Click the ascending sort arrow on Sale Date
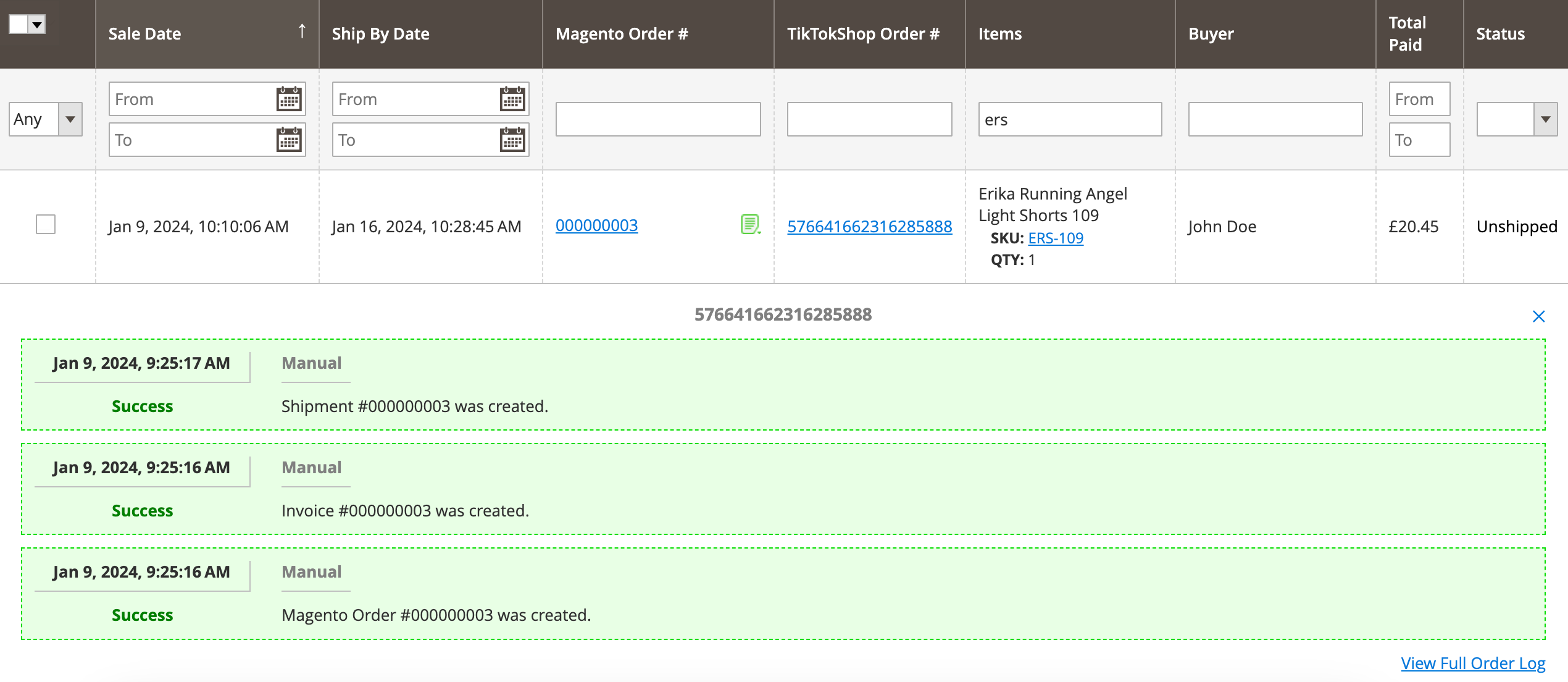The width and height of the screenshot is (1568, 682). pyautogui.click(x=302, y=30)
